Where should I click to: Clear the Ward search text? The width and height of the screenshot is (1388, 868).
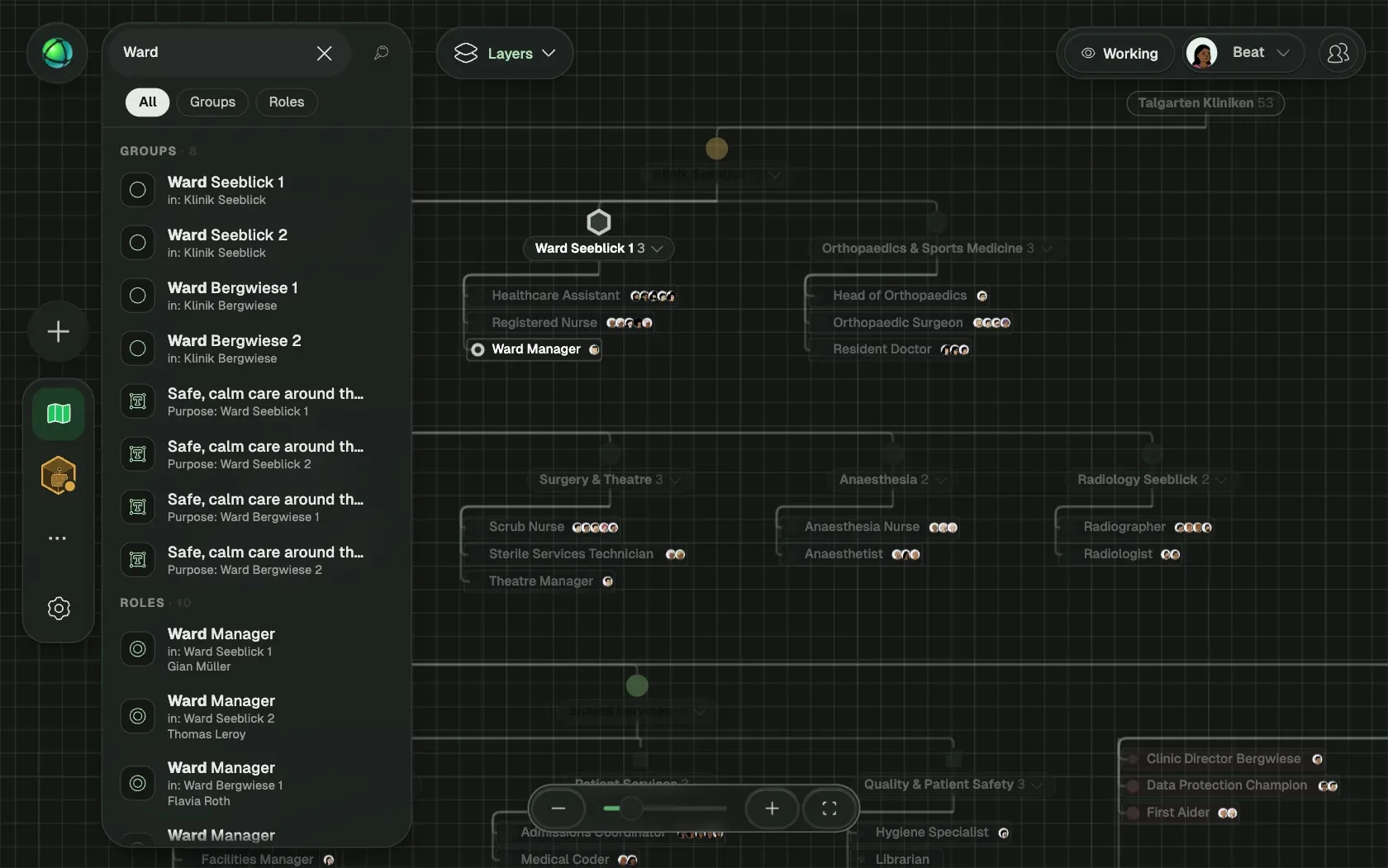coord(325,53)
